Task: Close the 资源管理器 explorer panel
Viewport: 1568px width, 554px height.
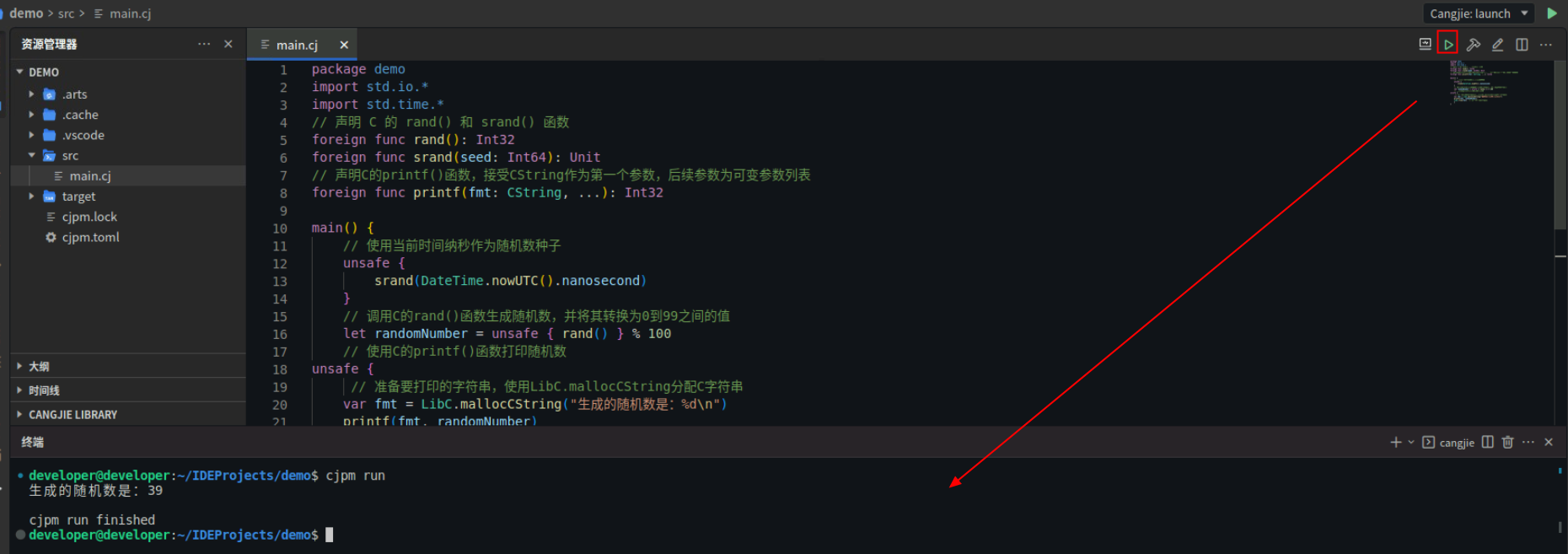Action: click(228, 44)
